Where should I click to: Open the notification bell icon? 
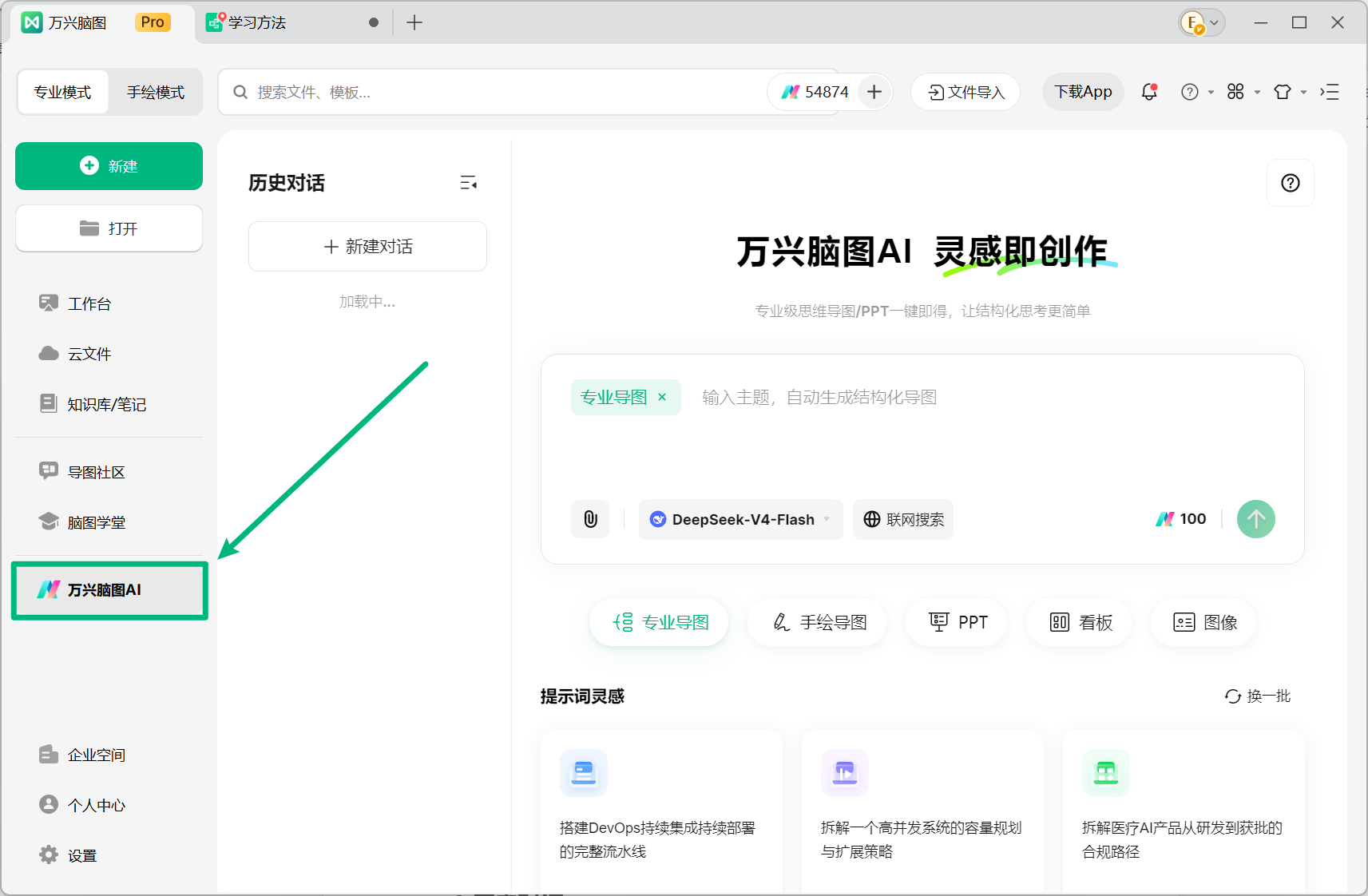[x=1149, y=92]
